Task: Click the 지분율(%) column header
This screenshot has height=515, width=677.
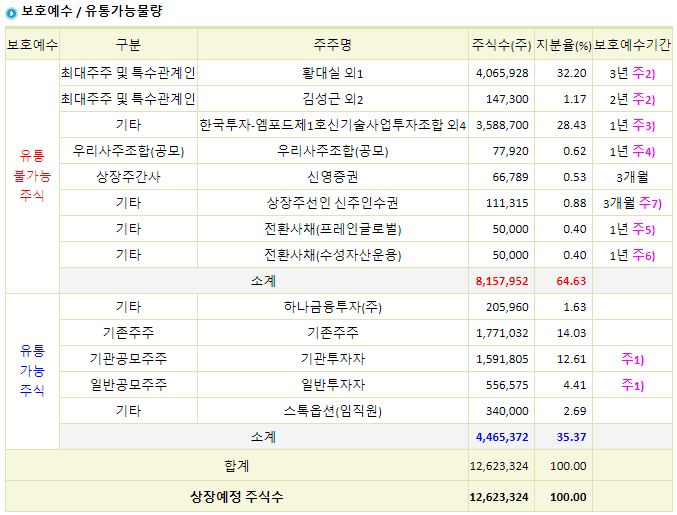Action: pos(563,44)
